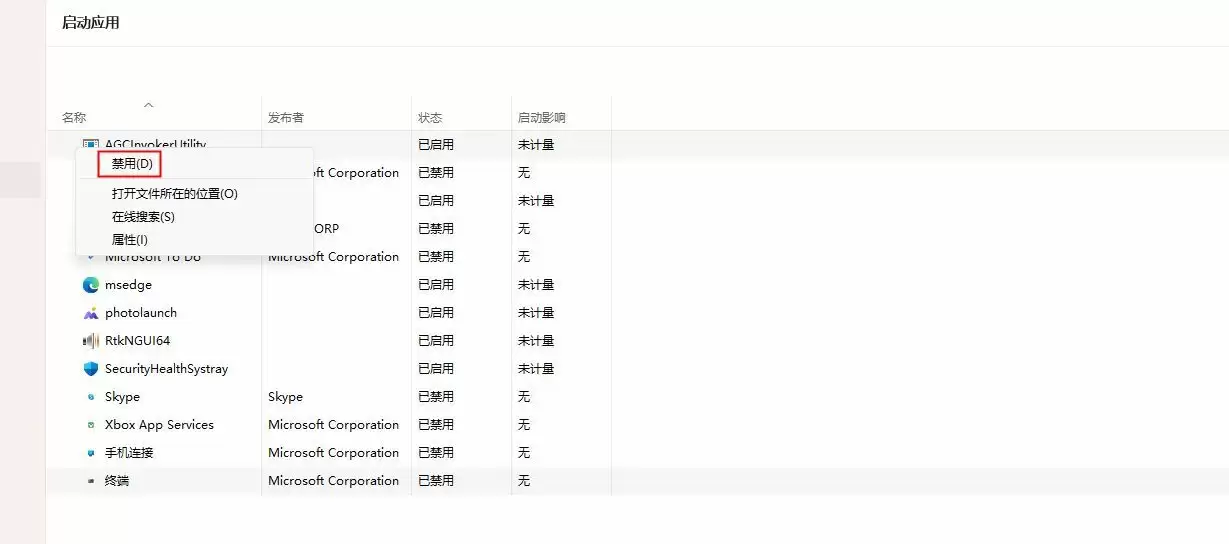Sort by the 状态 column header
Viewport: 1229px width, 544px height.
[x=430, y=118]
